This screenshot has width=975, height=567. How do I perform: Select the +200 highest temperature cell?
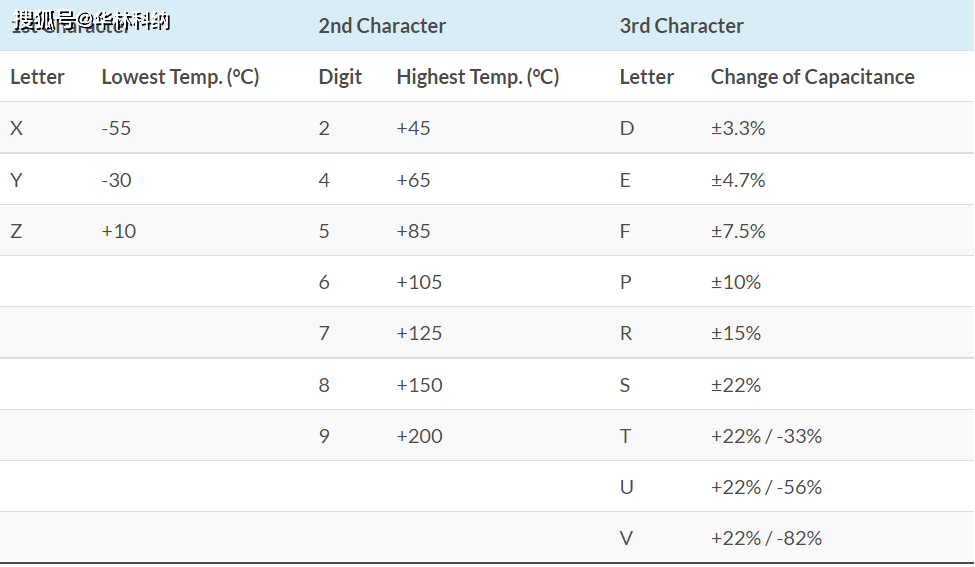click(x=419, y=436)
